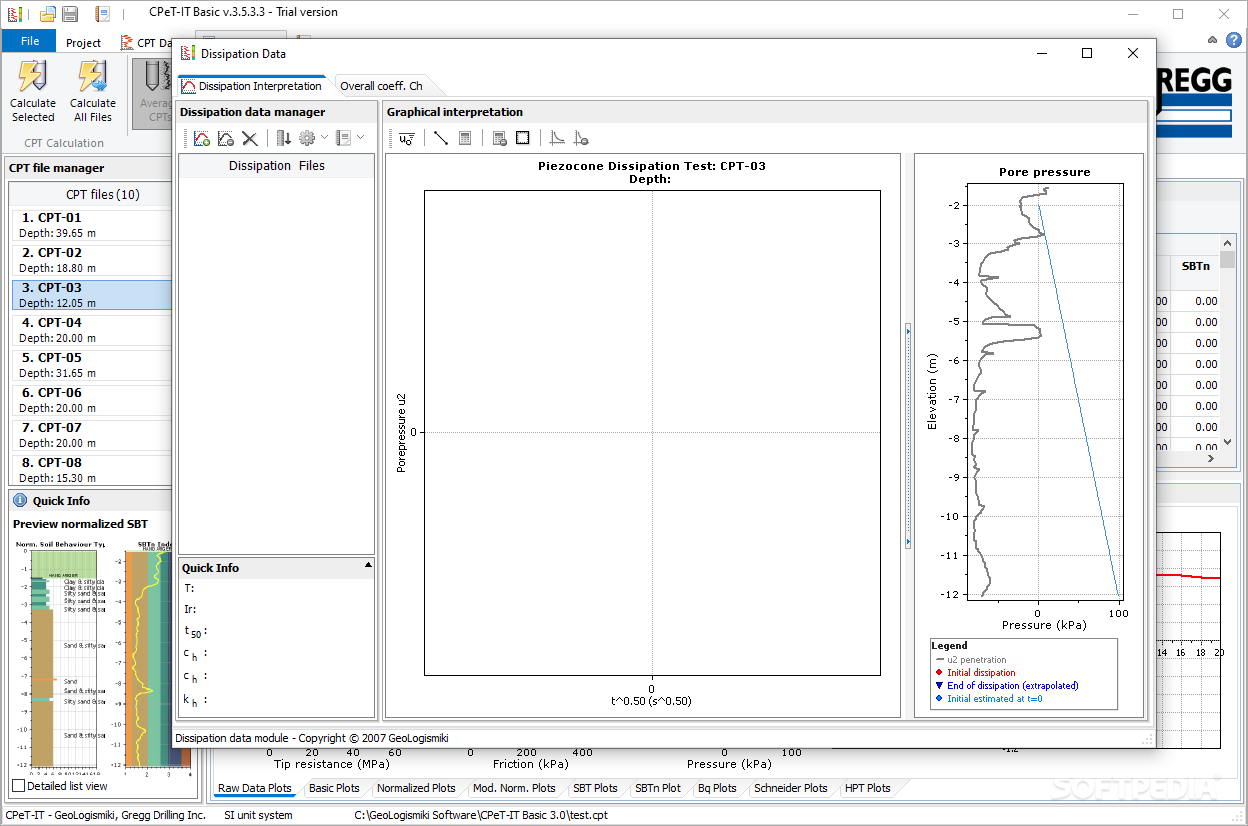Screen dimensions: 1248x826
Task: Click the Quick Info blue information icon
Action: 19,500
